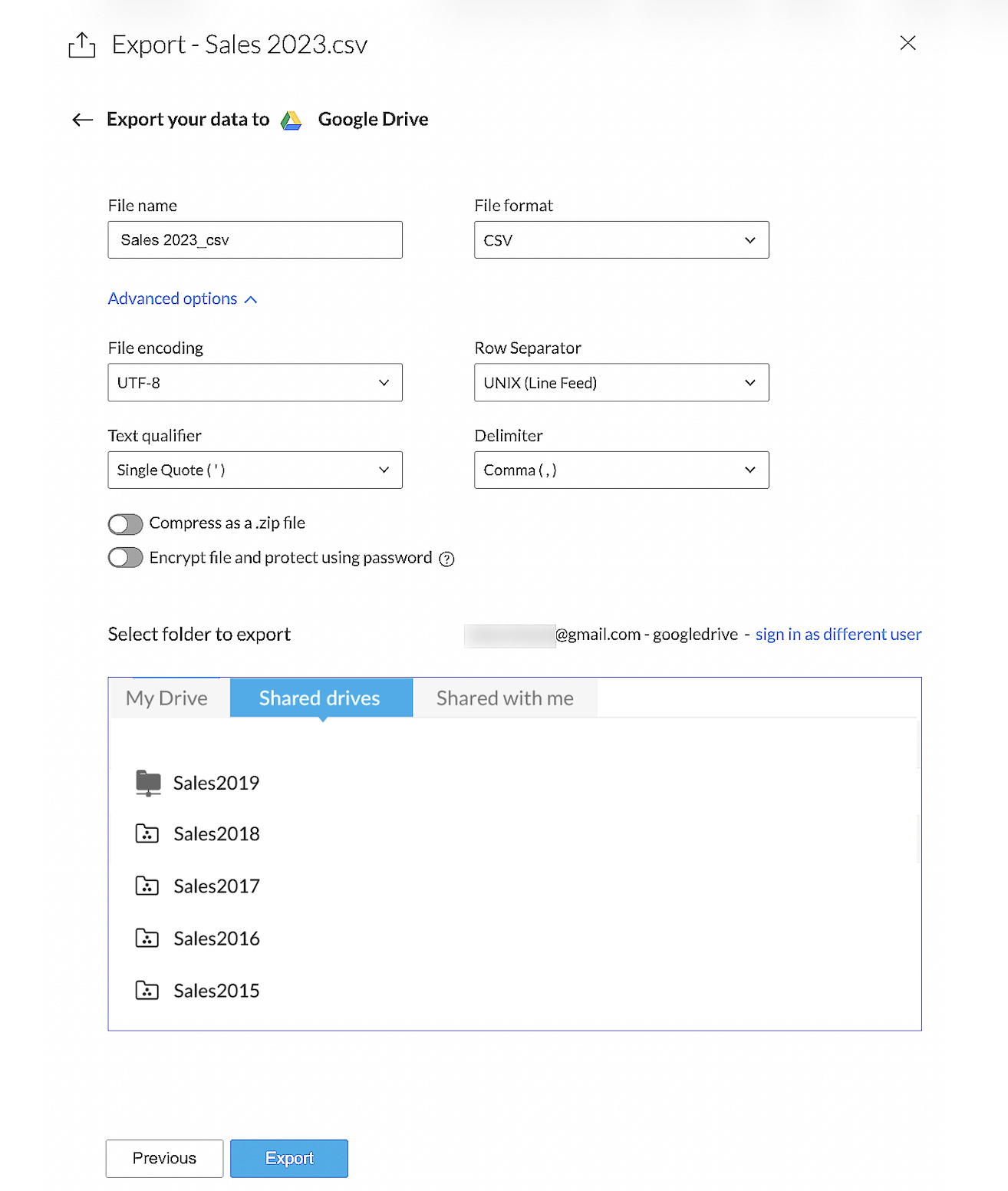Open the Text qualifier dropdown
This screenshot has height=1191, width=1008.
(x=255, y=470)
